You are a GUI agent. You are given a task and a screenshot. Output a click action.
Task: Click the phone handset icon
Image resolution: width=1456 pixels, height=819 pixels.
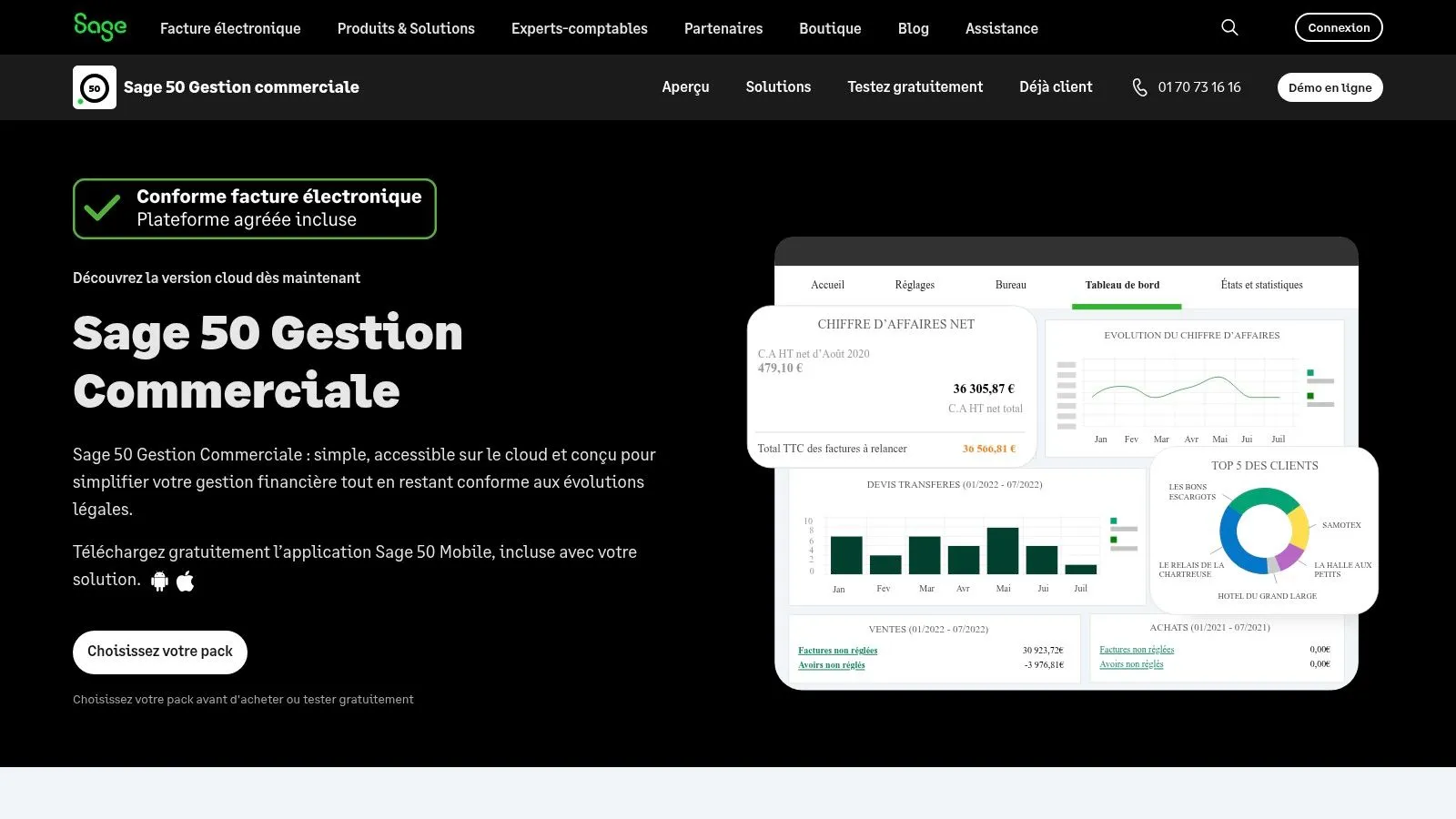[1139, 87]
